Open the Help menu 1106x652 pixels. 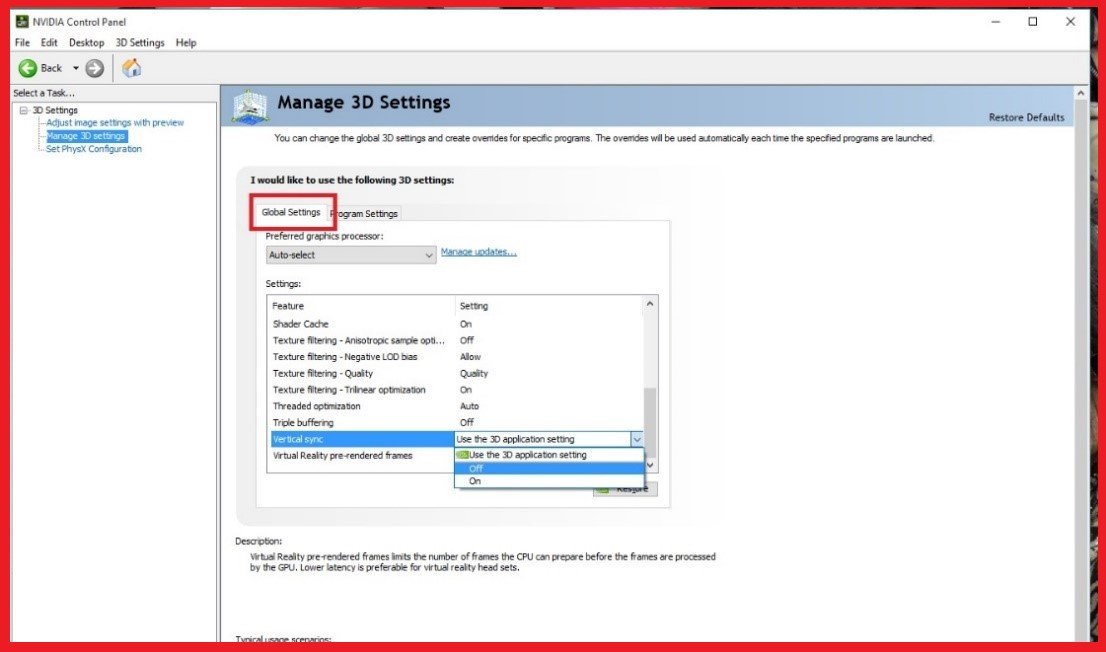pos(185,42)
